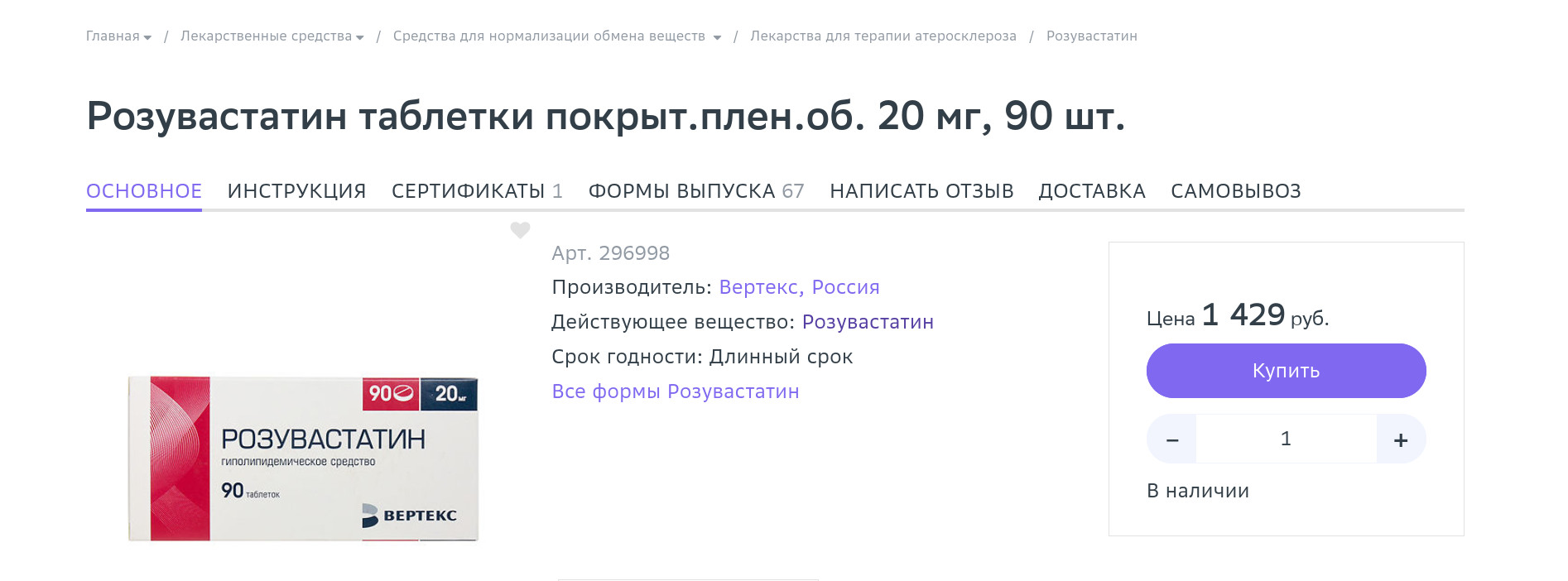Open the СЕРТИФИКАТЫ tab
This screenshot has width=1568, height=581.
pyautogui.click(x=477, y=191)
